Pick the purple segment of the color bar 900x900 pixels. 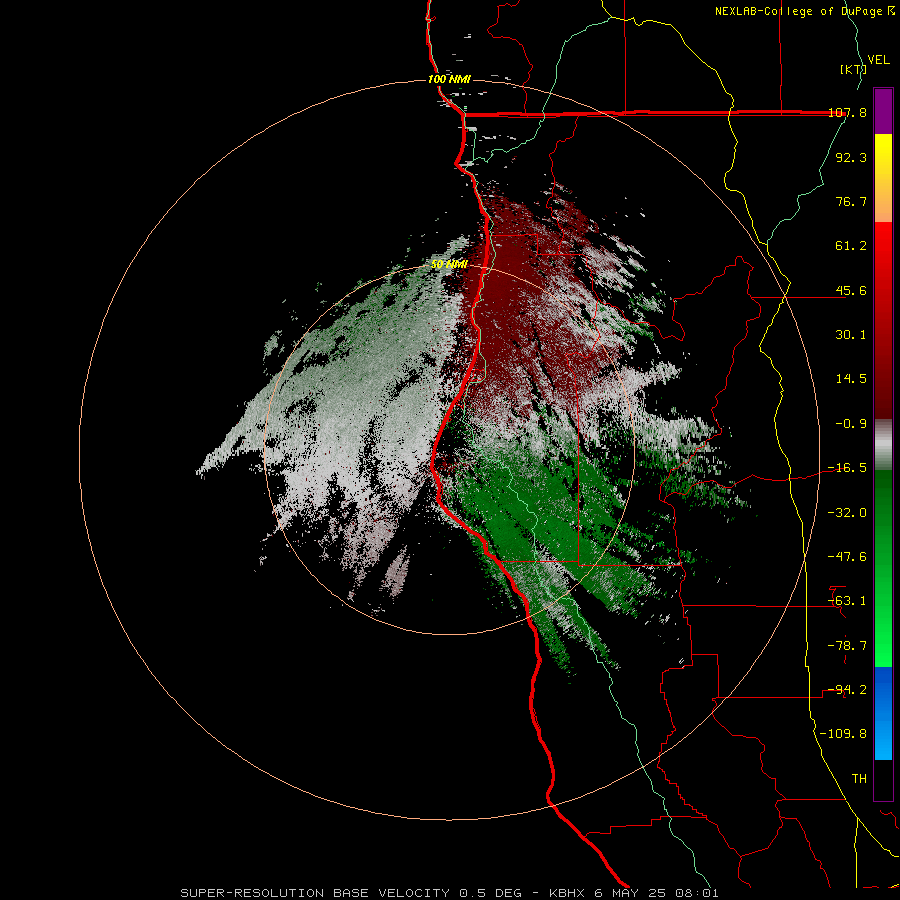point(883,111)
